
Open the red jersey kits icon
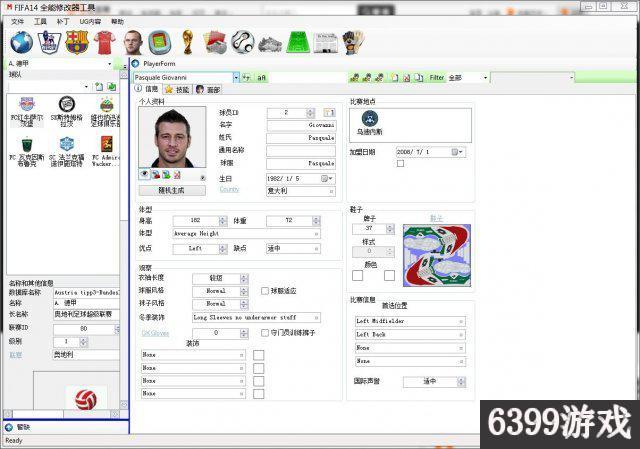tap(105, 42)
